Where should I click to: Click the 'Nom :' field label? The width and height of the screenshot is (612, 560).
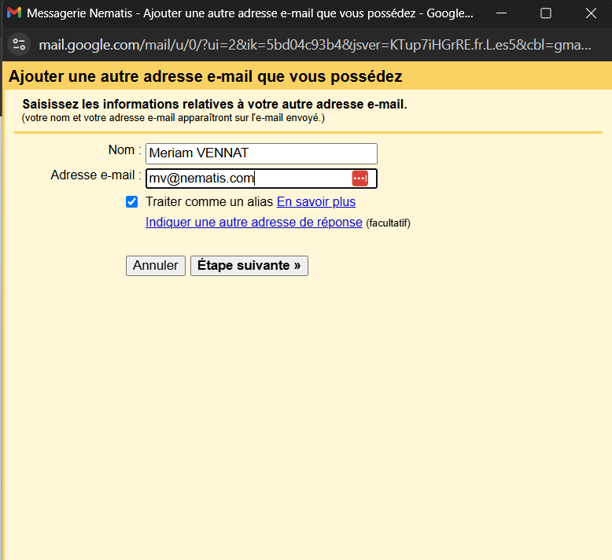coord(124,150)
